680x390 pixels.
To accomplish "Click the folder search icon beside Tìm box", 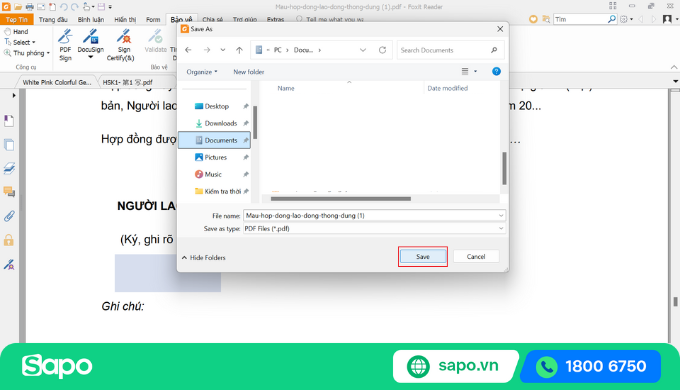I will click(546, 19).
